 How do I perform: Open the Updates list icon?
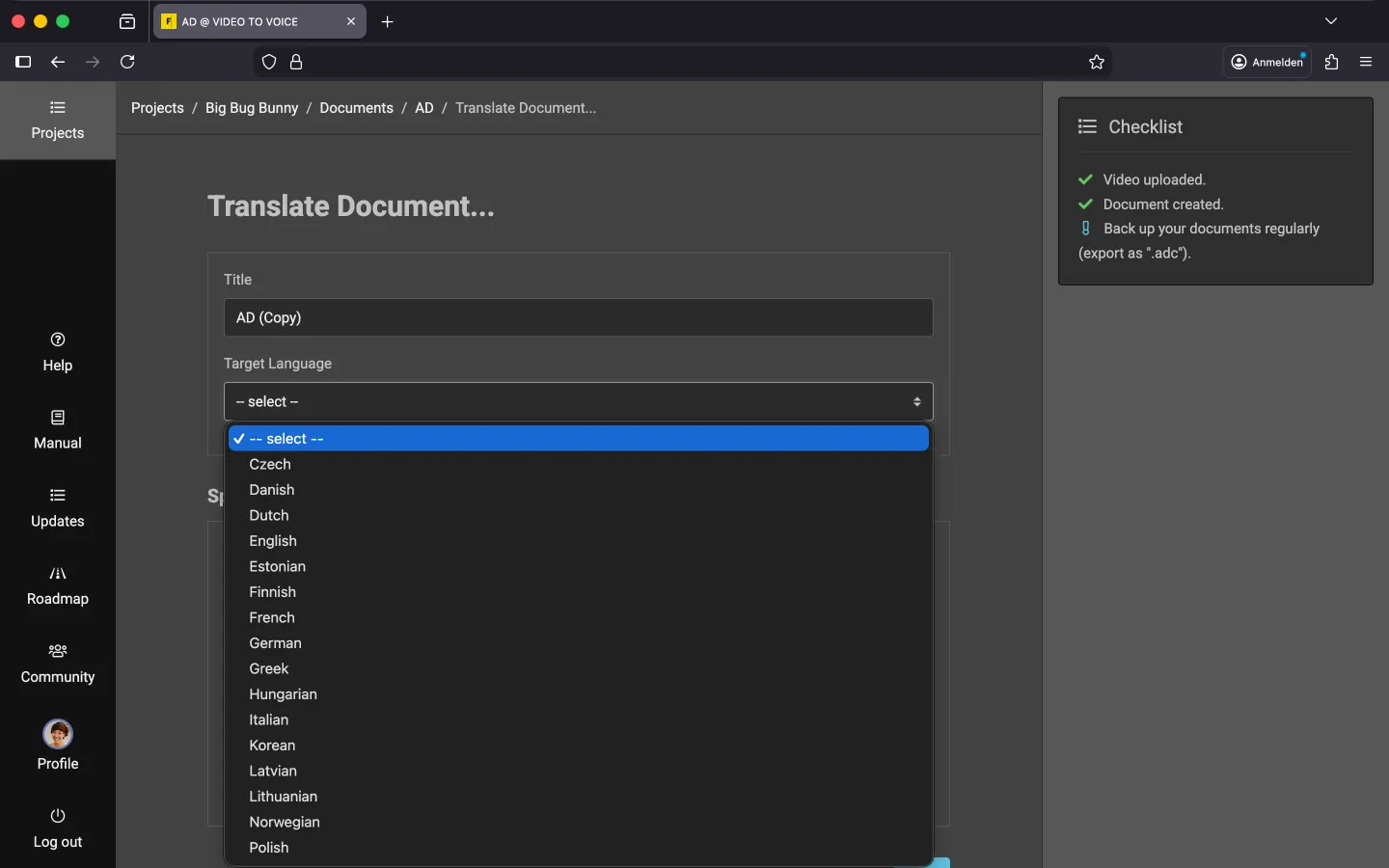(58, 496)
